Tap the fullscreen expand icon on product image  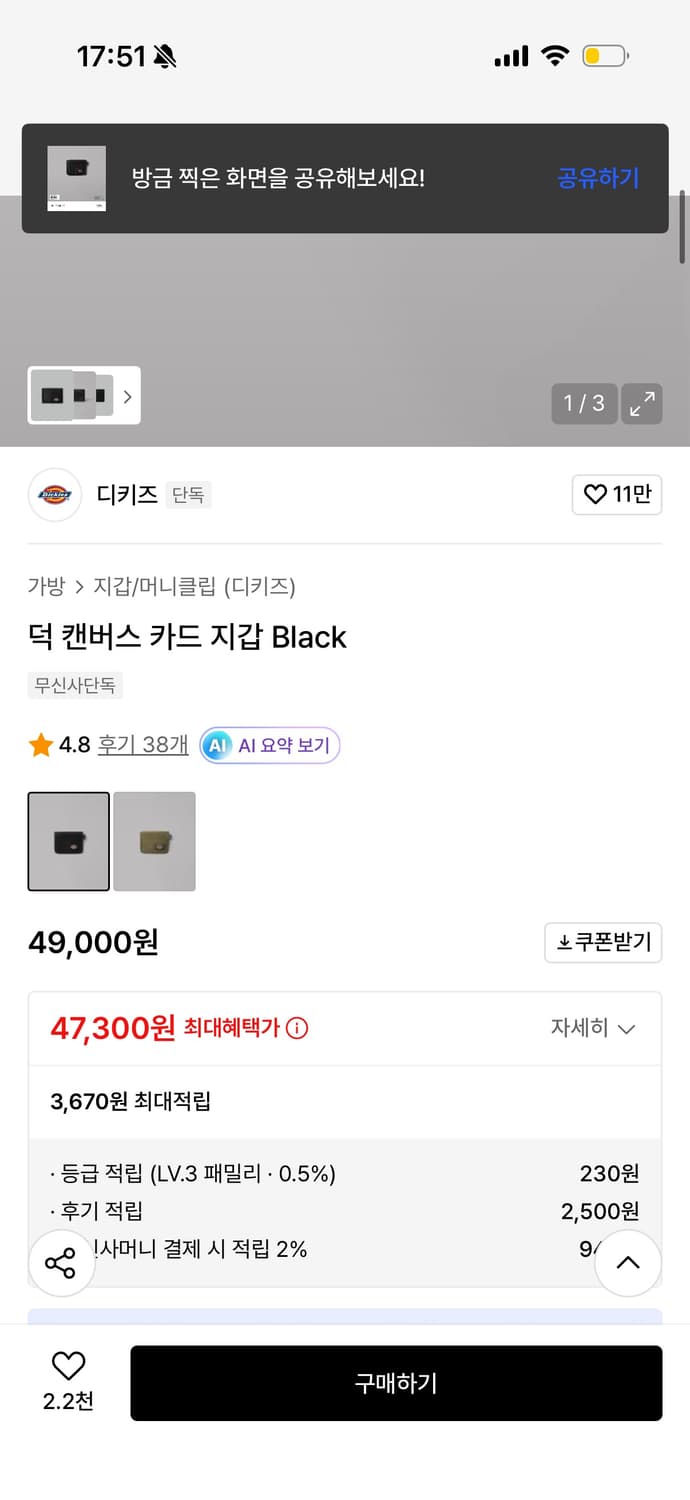tap(642, 404)
